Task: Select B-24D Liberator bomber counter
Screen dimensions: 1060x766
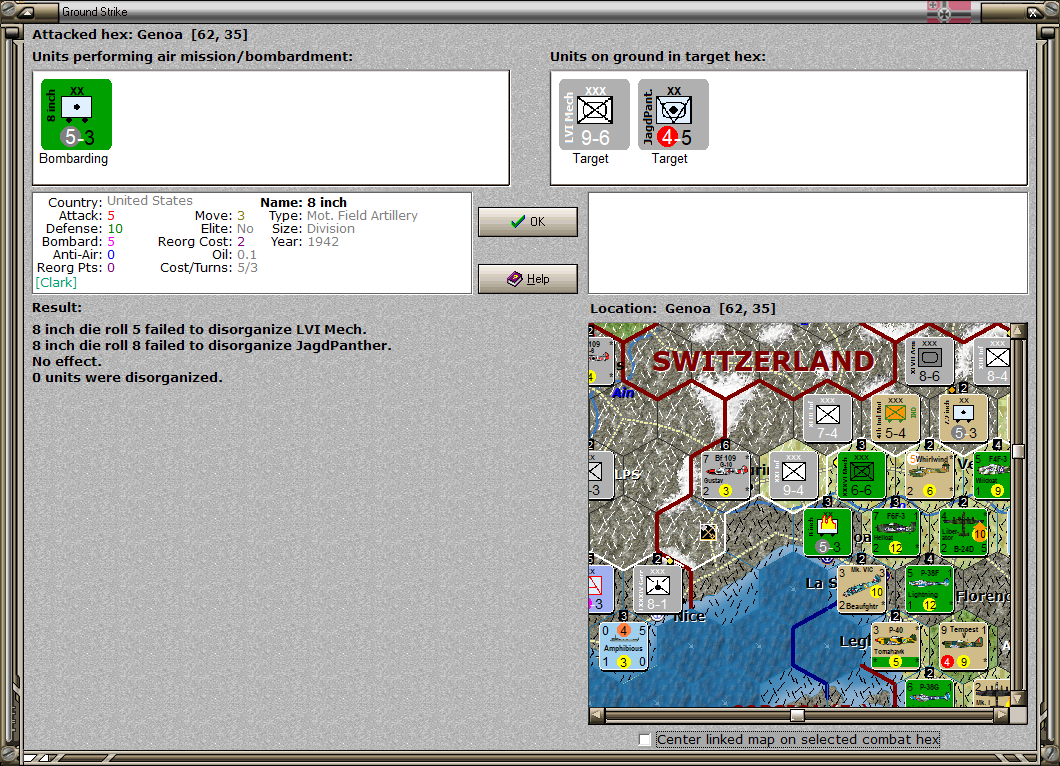Action: coord(963,532)
